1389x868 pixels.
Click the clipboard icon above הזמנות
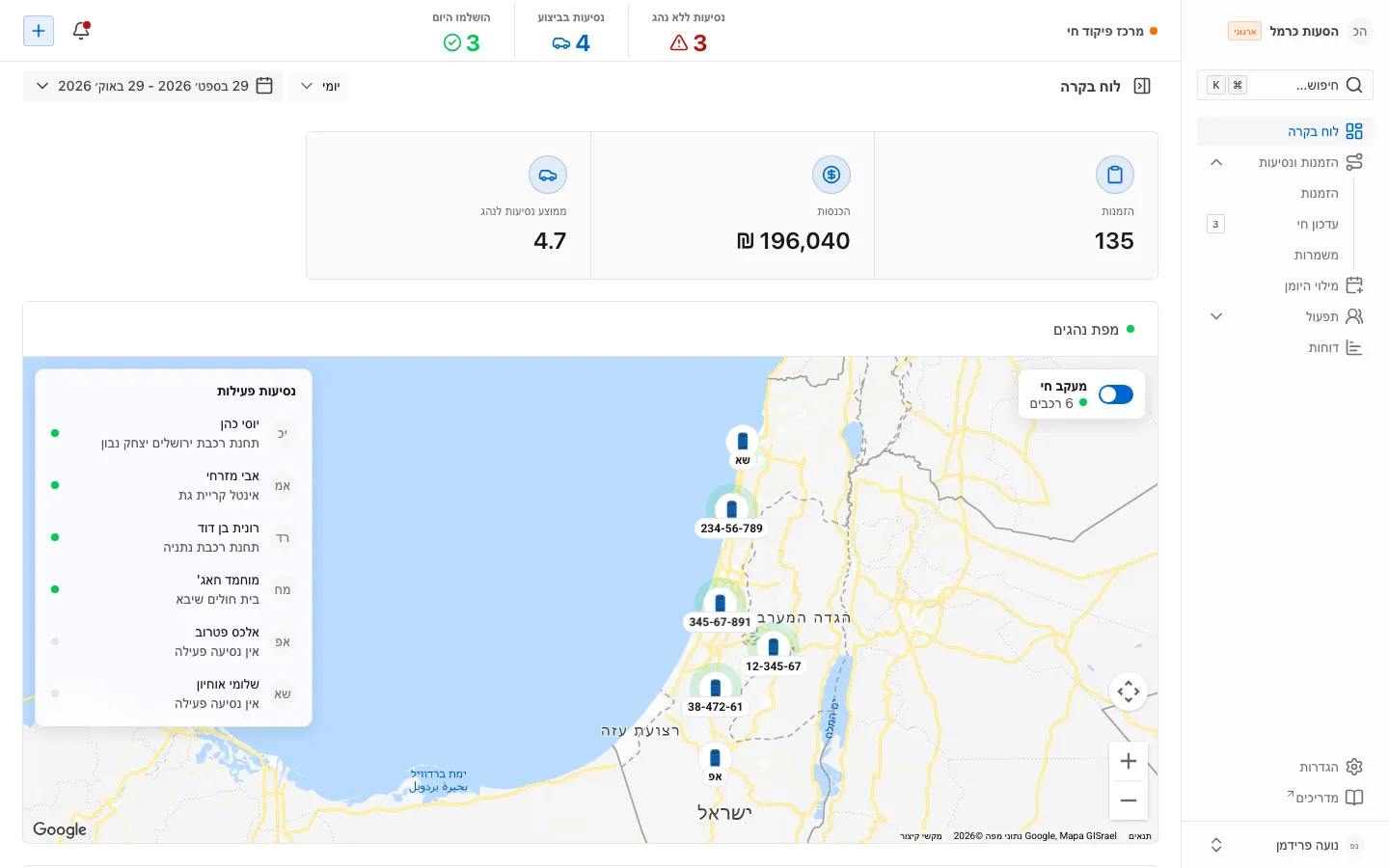(1115, 175)
